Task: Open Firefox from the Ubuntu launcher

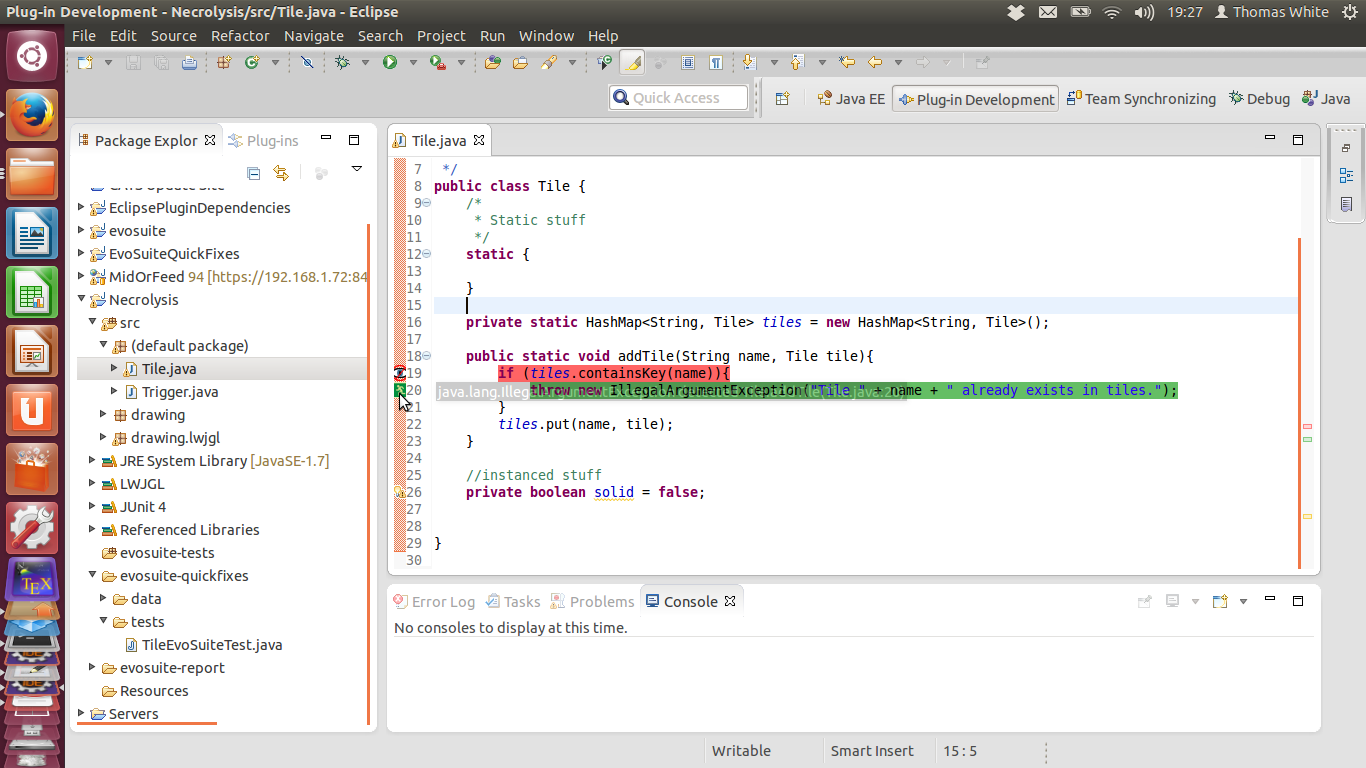Action: click(32, 116)
